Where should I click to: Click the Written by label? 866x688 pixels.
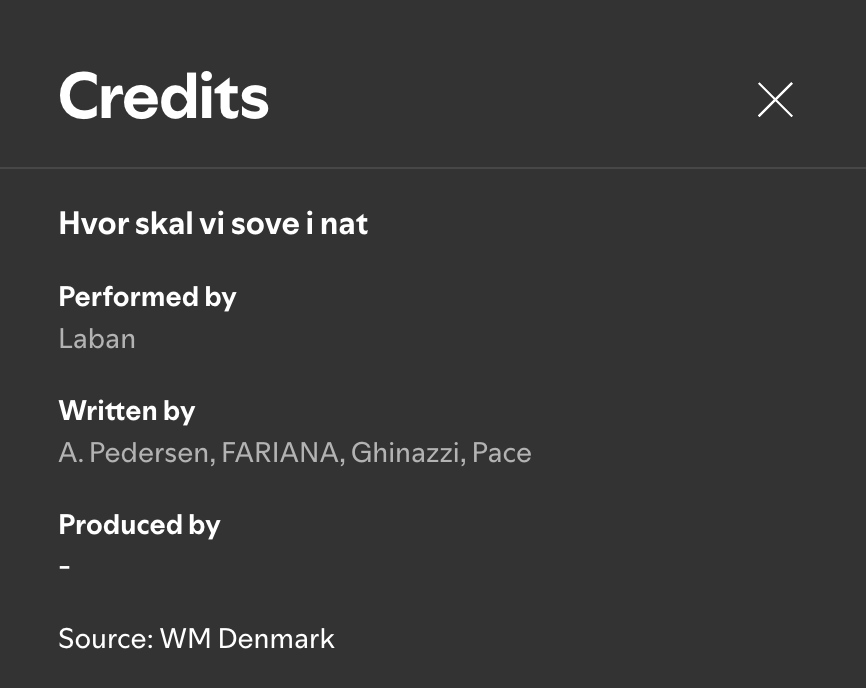pos(127,411)
